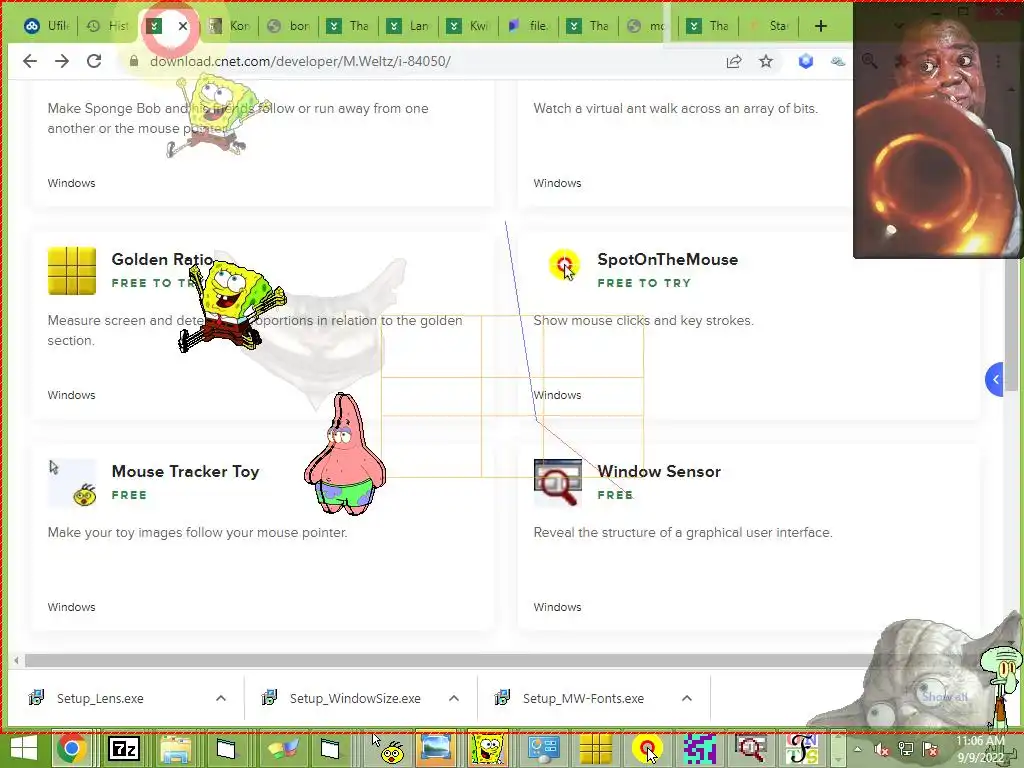Switch to the Lan tab
This screenshot has width=1024, height=768.
(409, 26)
